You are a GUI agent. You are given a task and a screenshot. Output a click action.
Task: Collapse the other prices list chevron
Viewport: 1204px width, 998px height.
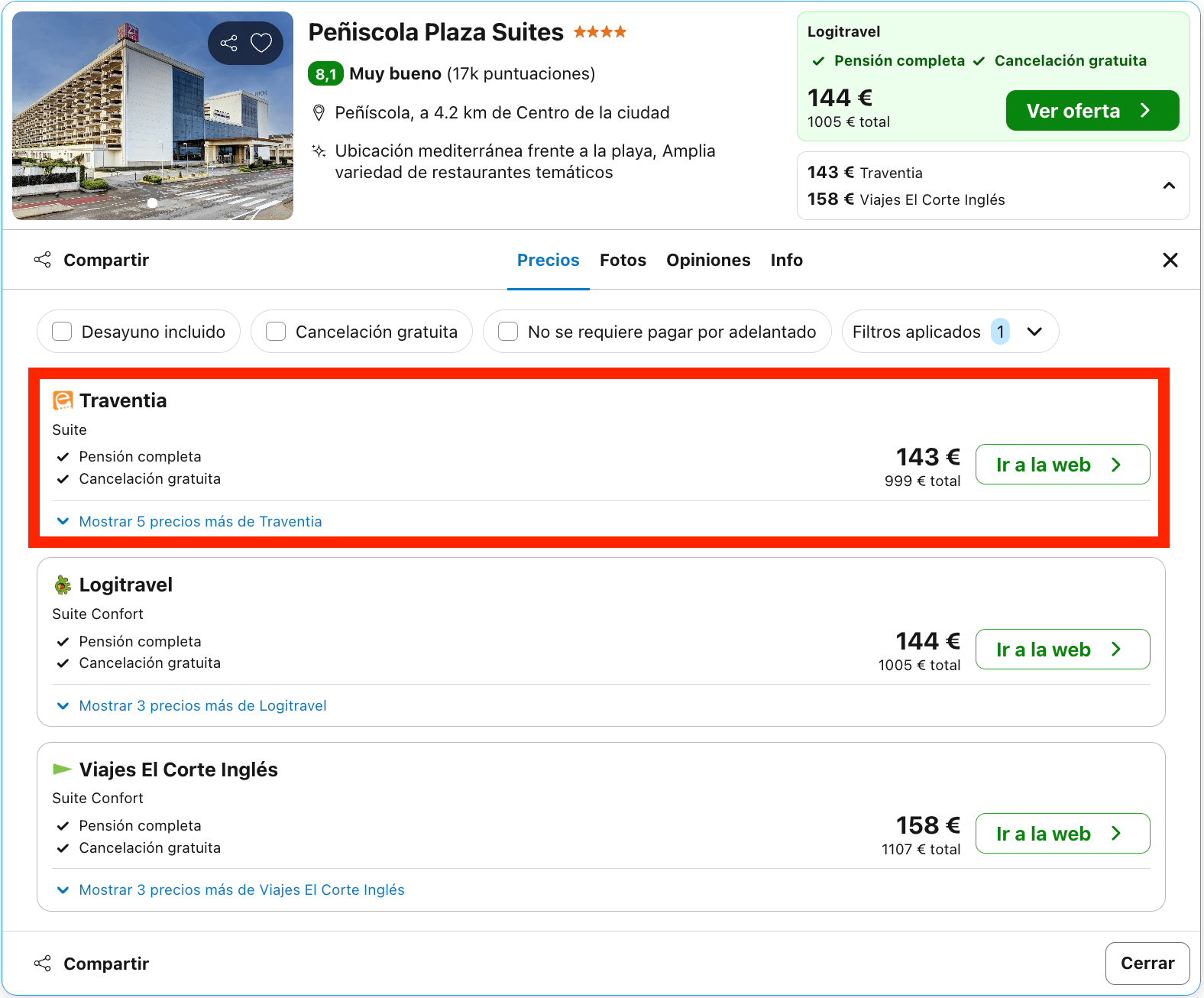coord(1169,186)
